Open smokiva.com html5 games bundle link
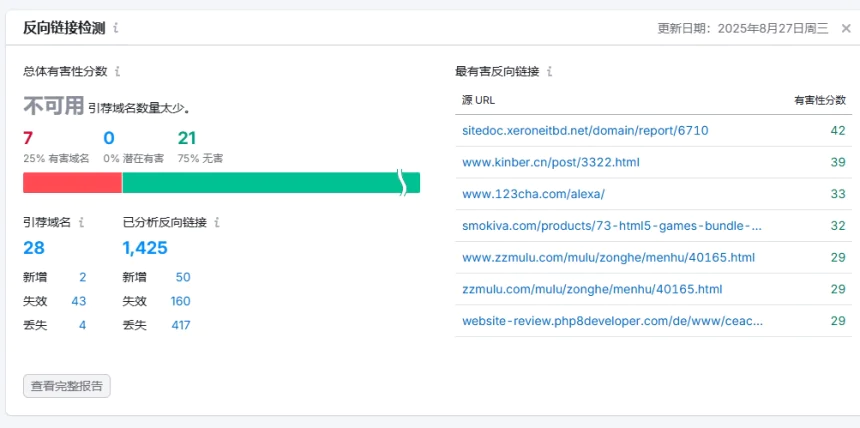Screen dimensions: 860x428 point(612,226)
